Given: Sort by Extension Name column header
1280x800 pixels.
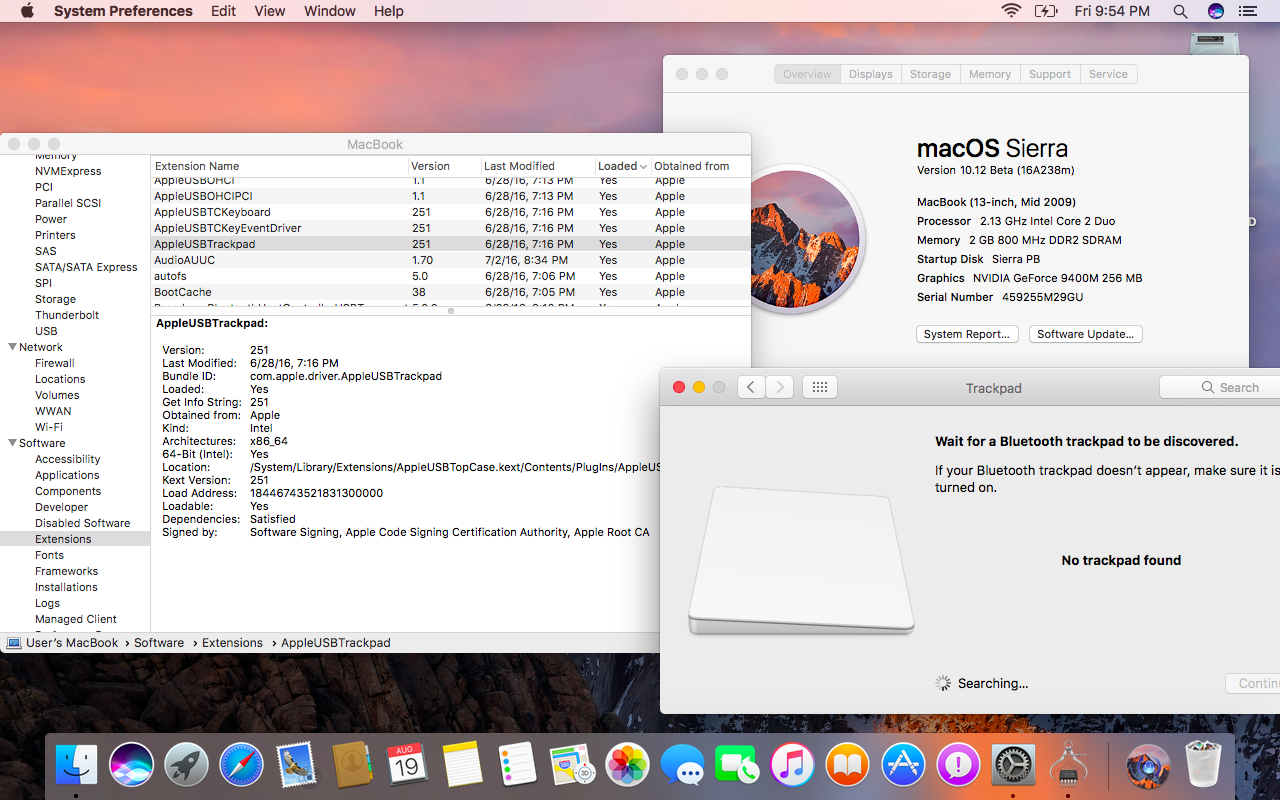Looking at the screenshot, I should coord(280,166).
